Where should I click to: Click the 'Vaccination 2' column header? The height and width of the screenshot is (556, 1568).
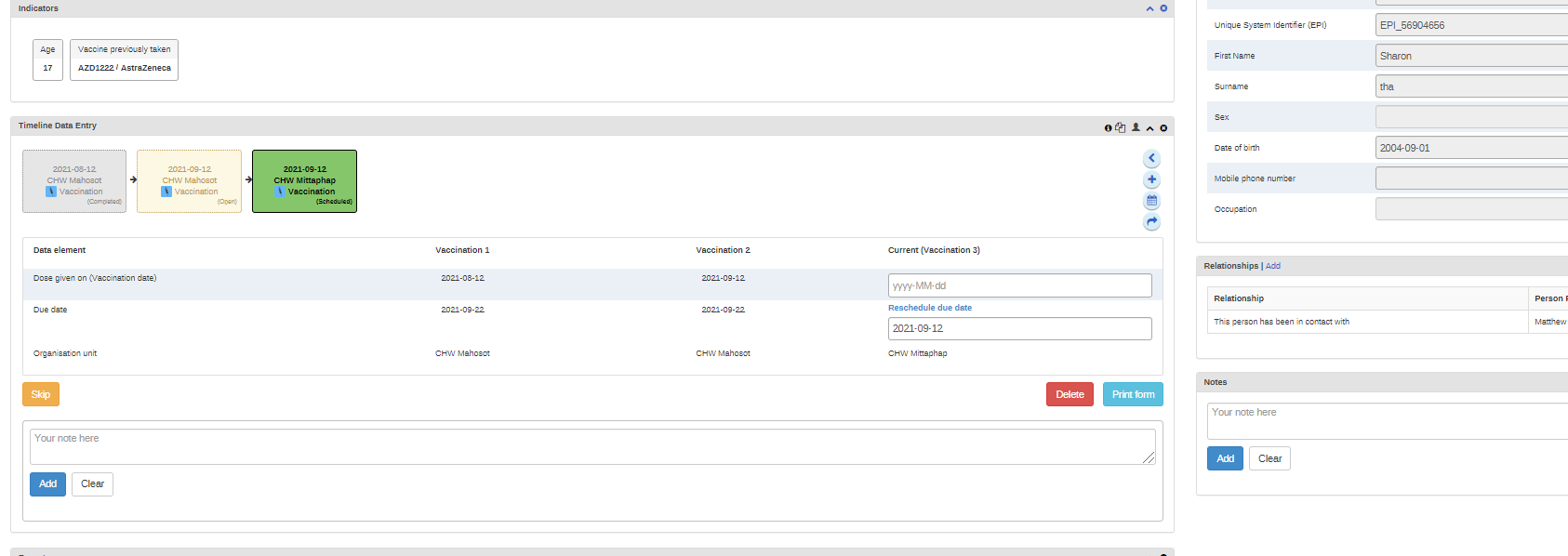coord(723,250)
